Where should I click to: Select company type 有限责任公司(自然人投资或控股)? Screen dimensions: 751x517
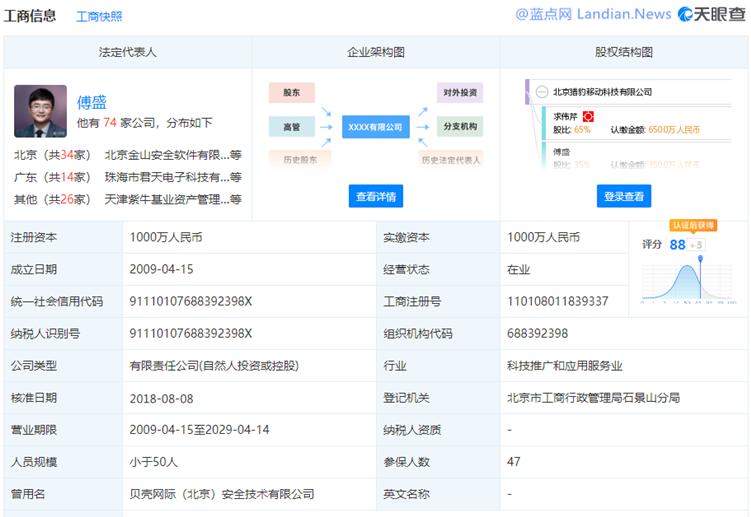(x=214, y=366)
